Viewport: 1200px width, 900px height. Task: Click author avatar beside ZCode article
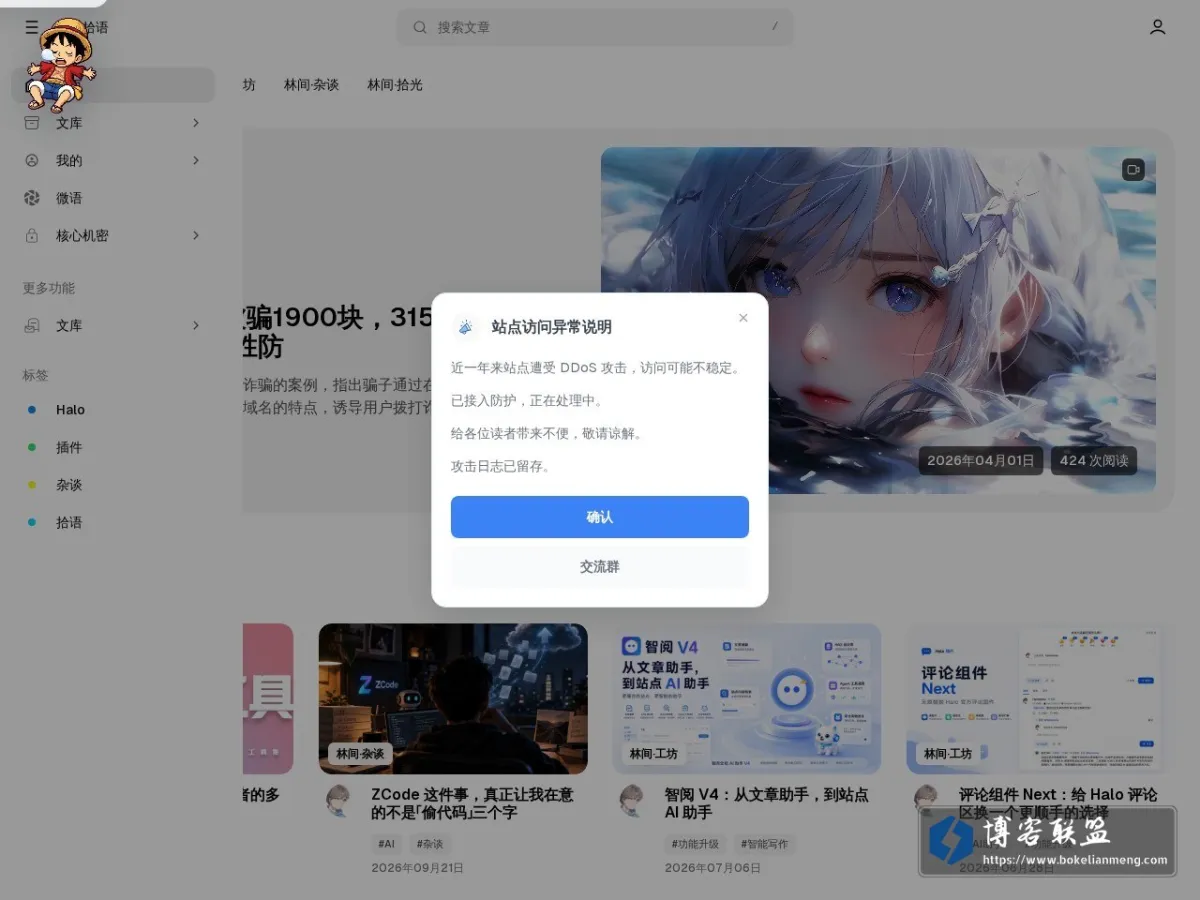(x=339, y=800)
